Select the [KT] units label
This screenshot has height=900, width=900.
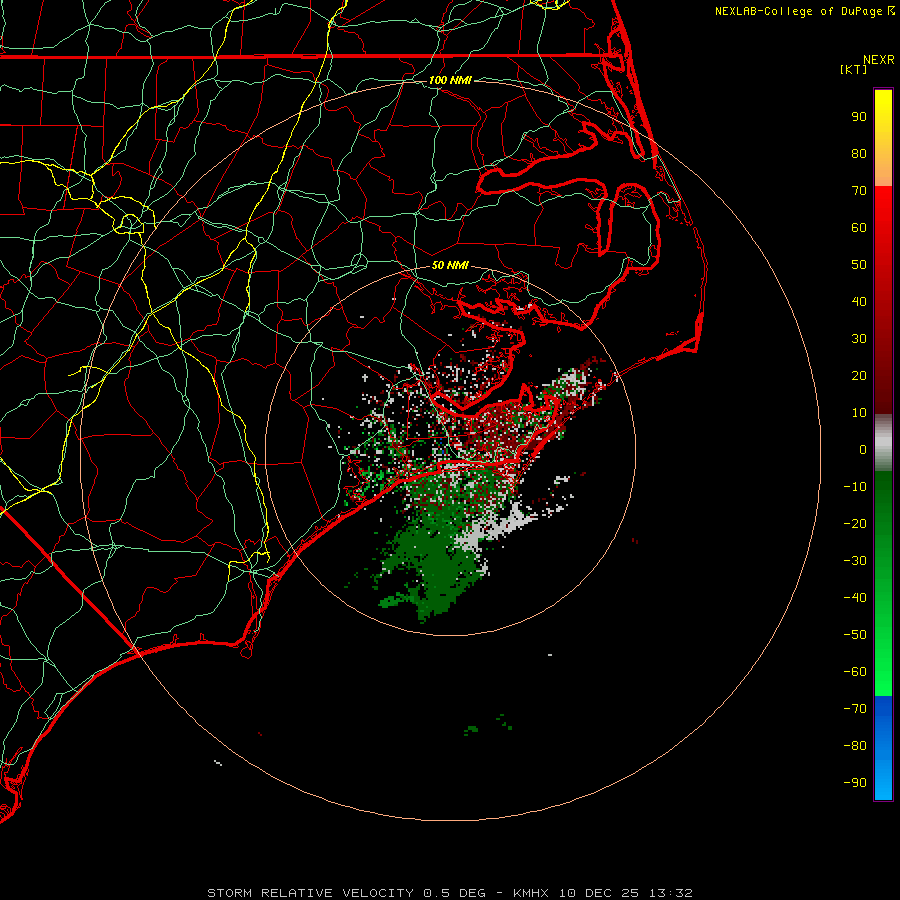pyautogui.click(x=853, y=69)
